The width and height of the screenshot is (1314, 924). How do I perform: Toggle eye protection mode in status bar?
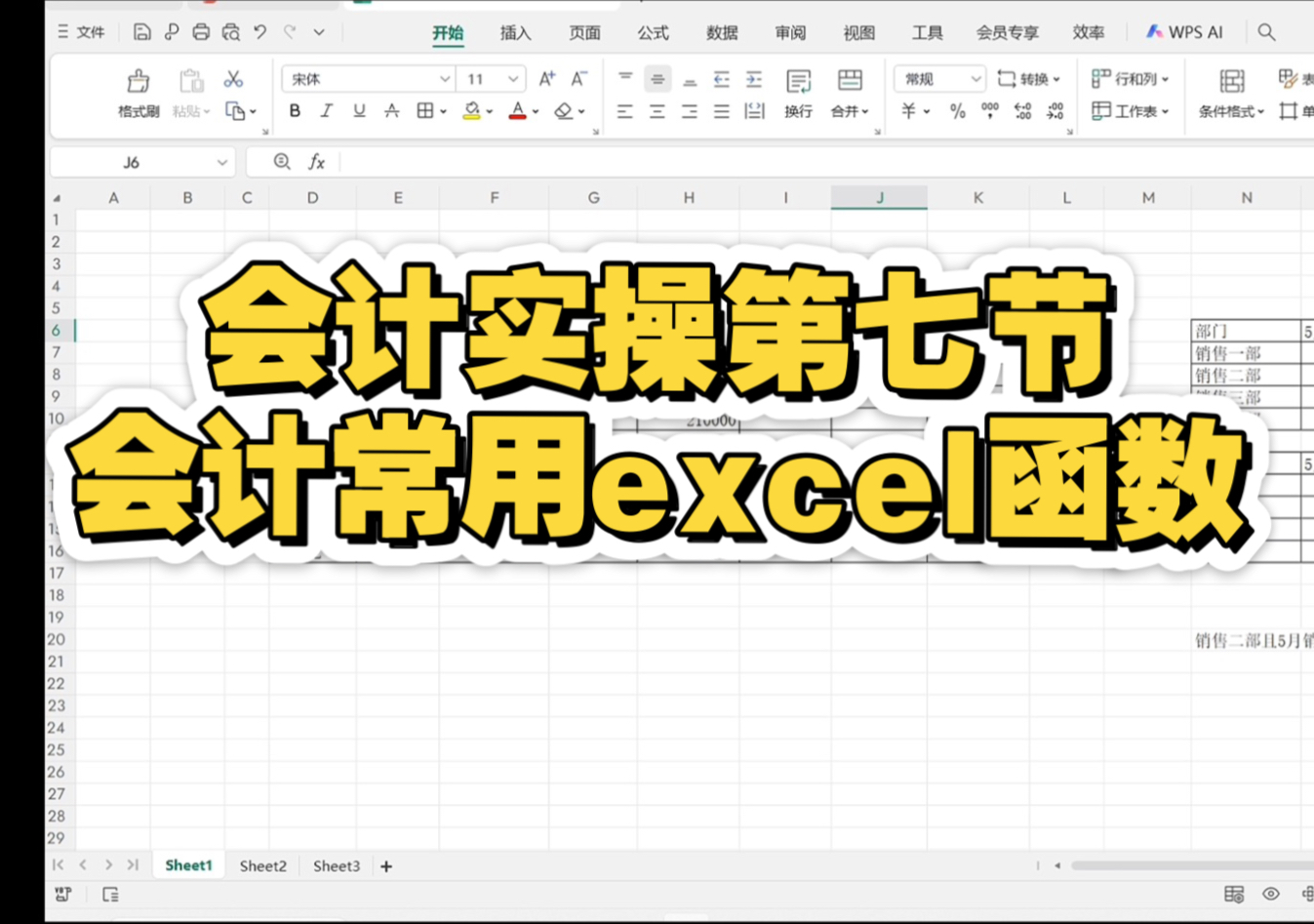click(x=1270, y=894)
